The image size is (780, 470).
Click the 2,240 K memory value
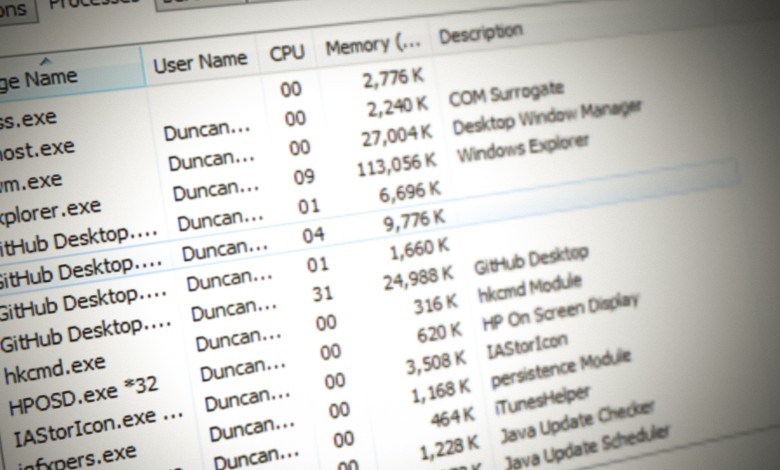point(397,107)
